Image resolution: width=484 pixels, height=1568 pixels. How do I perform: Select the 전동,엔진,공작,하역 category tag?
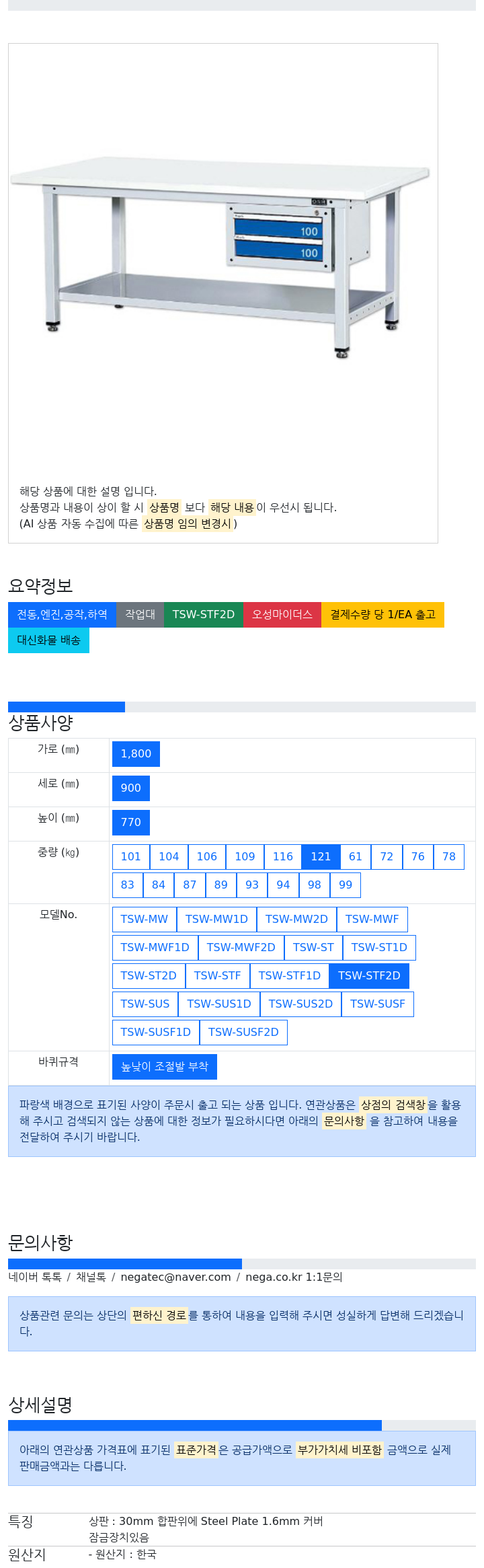point(62,615)
